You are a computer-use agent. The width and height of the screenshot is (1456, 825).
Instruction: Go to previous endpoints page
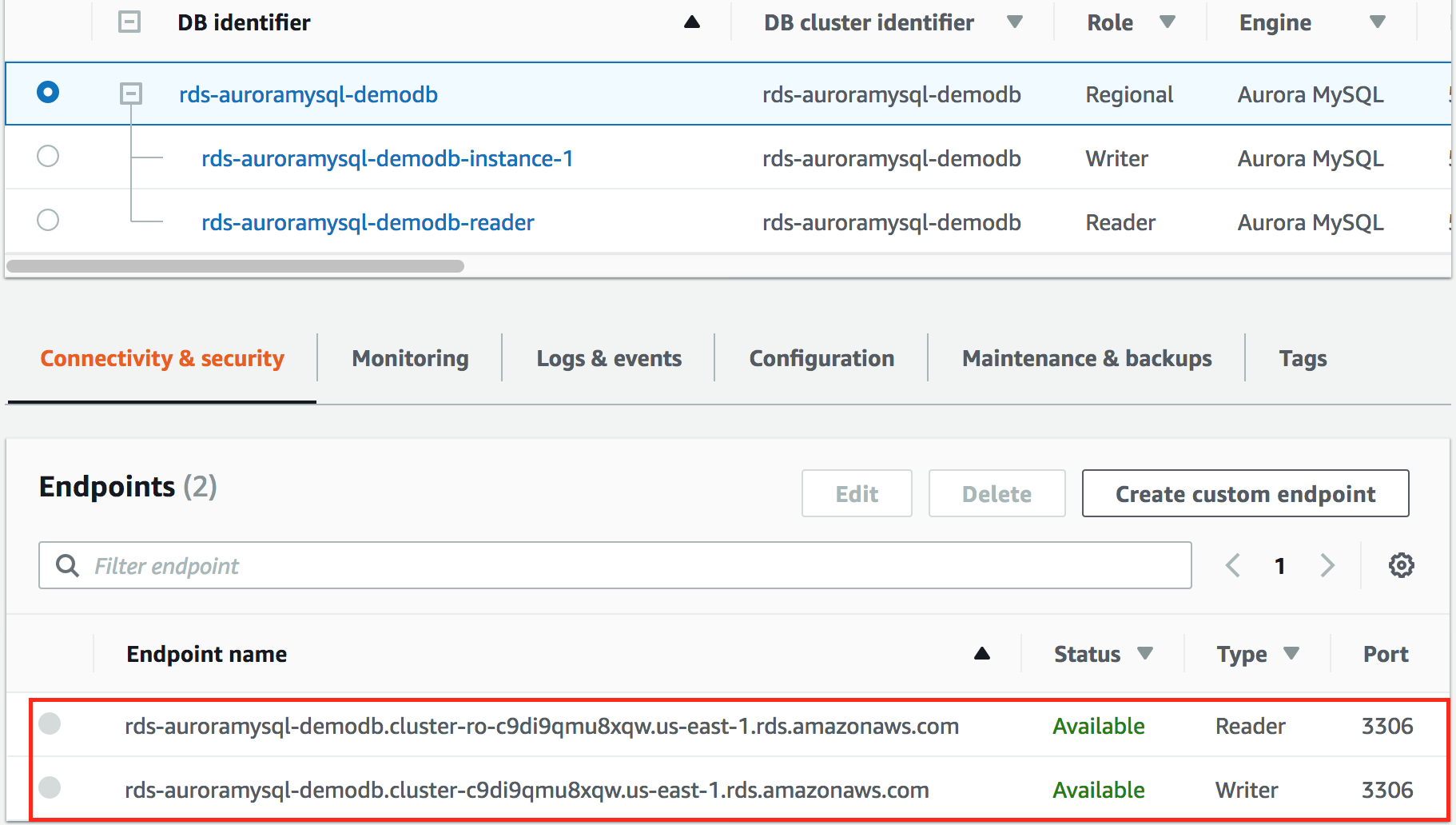1233,565
